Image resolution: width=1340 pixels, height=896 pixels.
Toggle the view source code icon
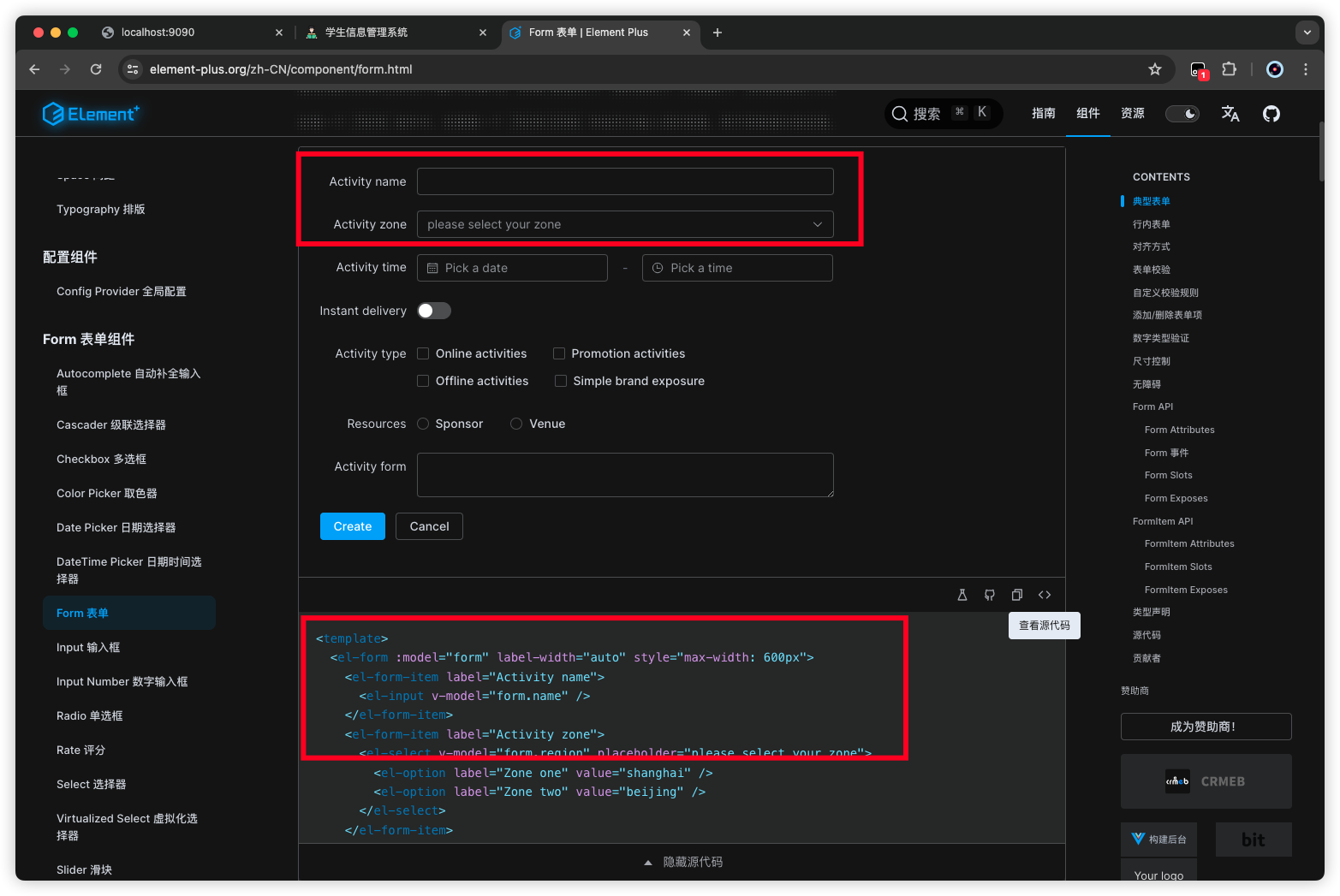click(1045, 595)
